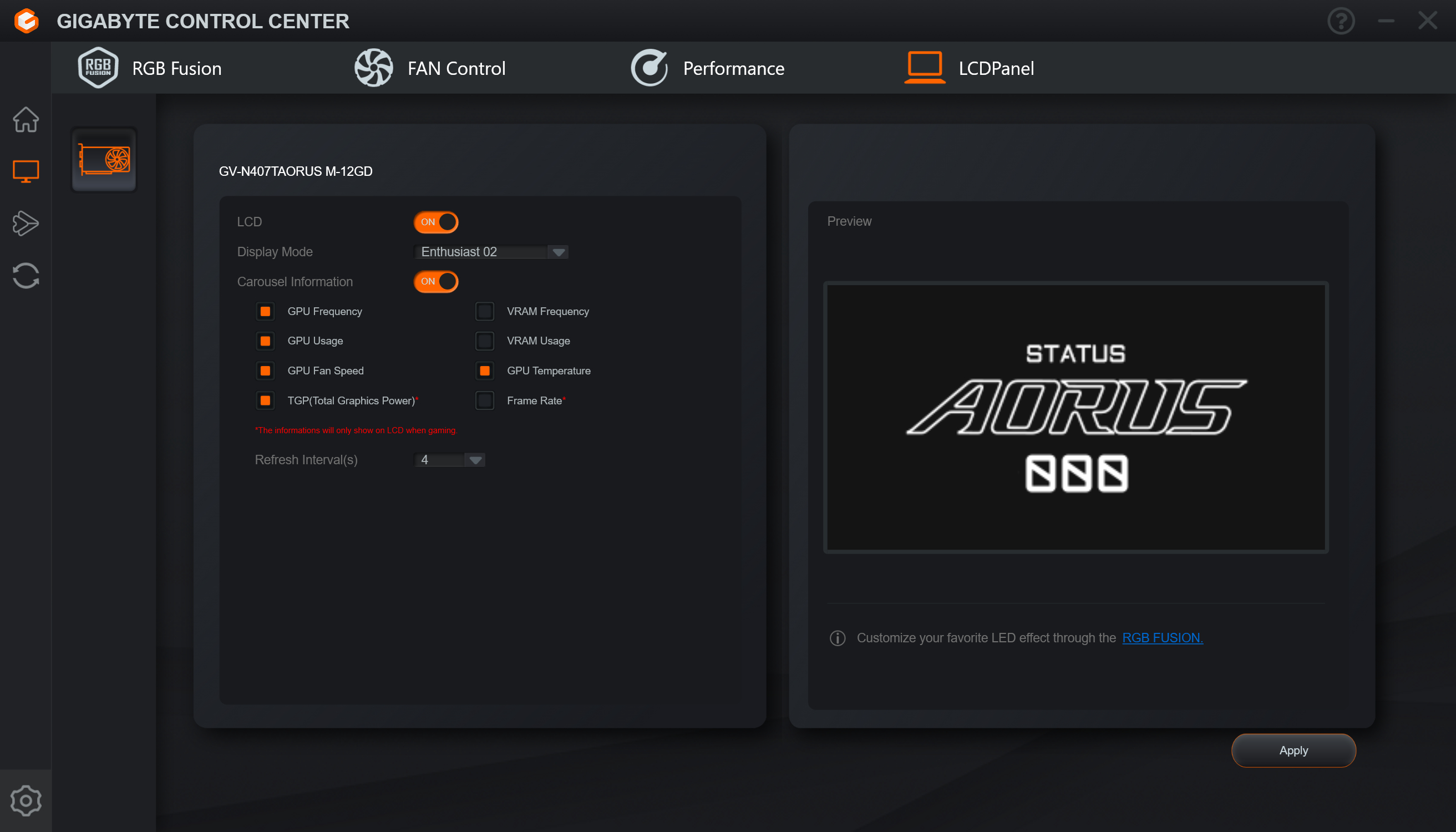Select the graphics card device thumbnail
The height and width of the screenshot is (832, 1456).
click(x=104, y=160)
